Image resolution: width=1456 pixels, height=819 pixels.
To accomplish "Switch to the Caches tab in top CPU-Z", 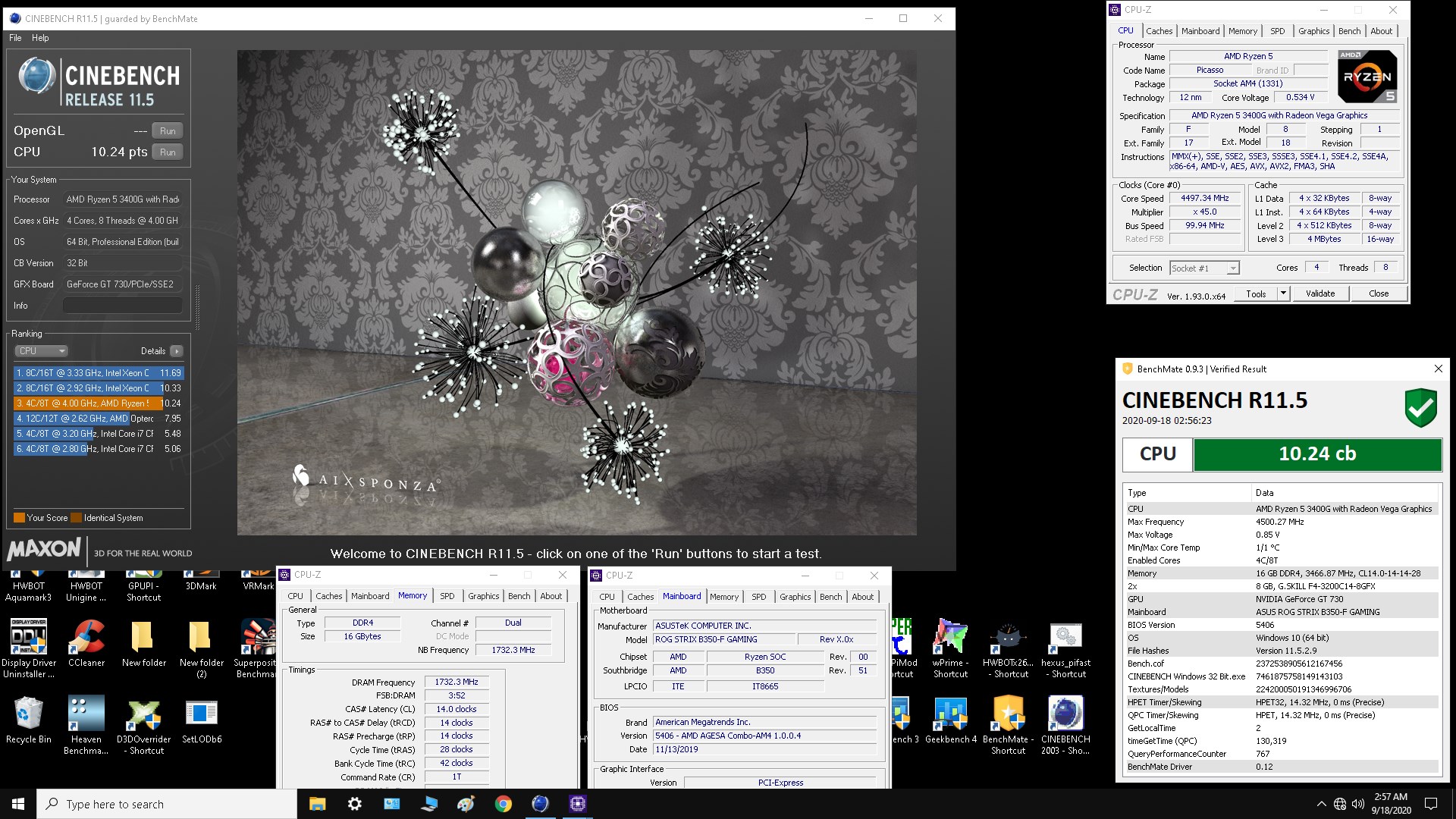I will (1159, 31).
